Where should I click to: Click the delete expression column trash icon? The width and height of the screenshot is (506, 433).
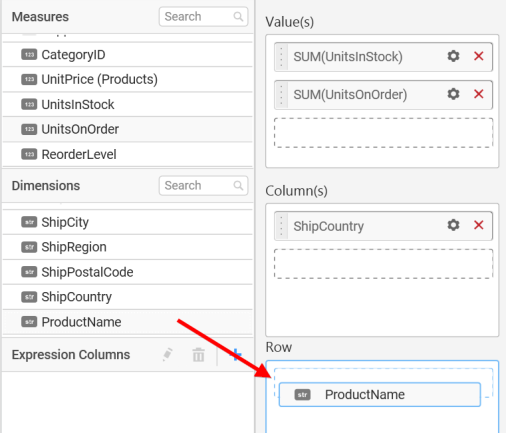tap(198, 355)
